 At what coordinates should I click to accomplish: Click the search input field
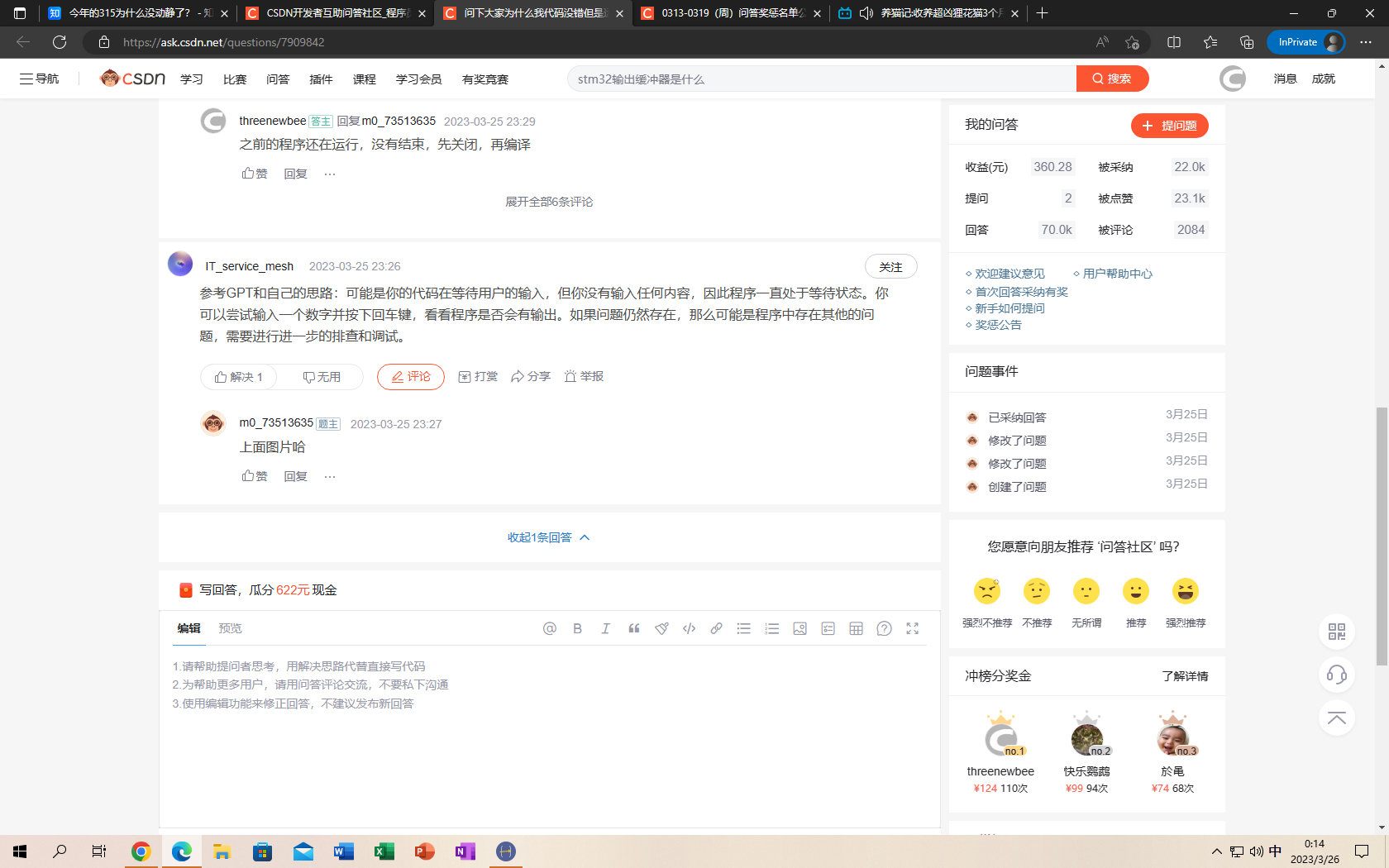coord(822,79)
